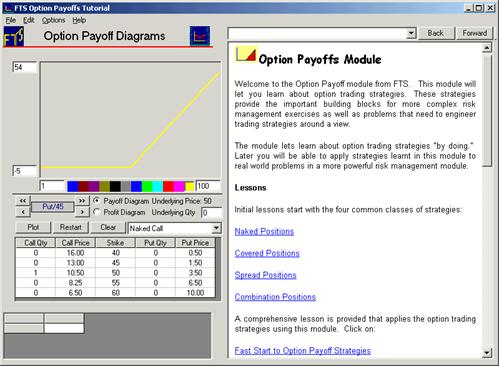Click the double-right arrow (>>) button
499x366 pixels.
click(x=82, y=201)
